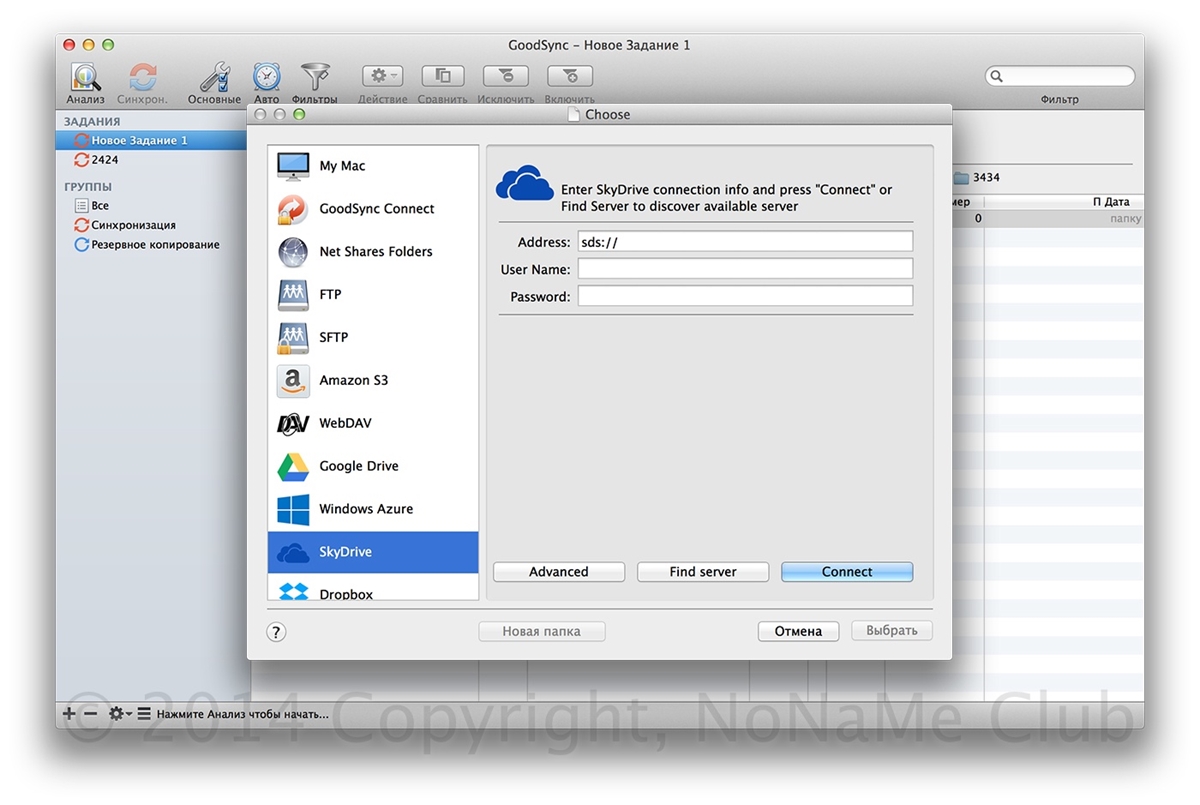Viewport: 1200px width, 805px height.
Task: Select Резервное копирование group
Action: tap(154, 245)
